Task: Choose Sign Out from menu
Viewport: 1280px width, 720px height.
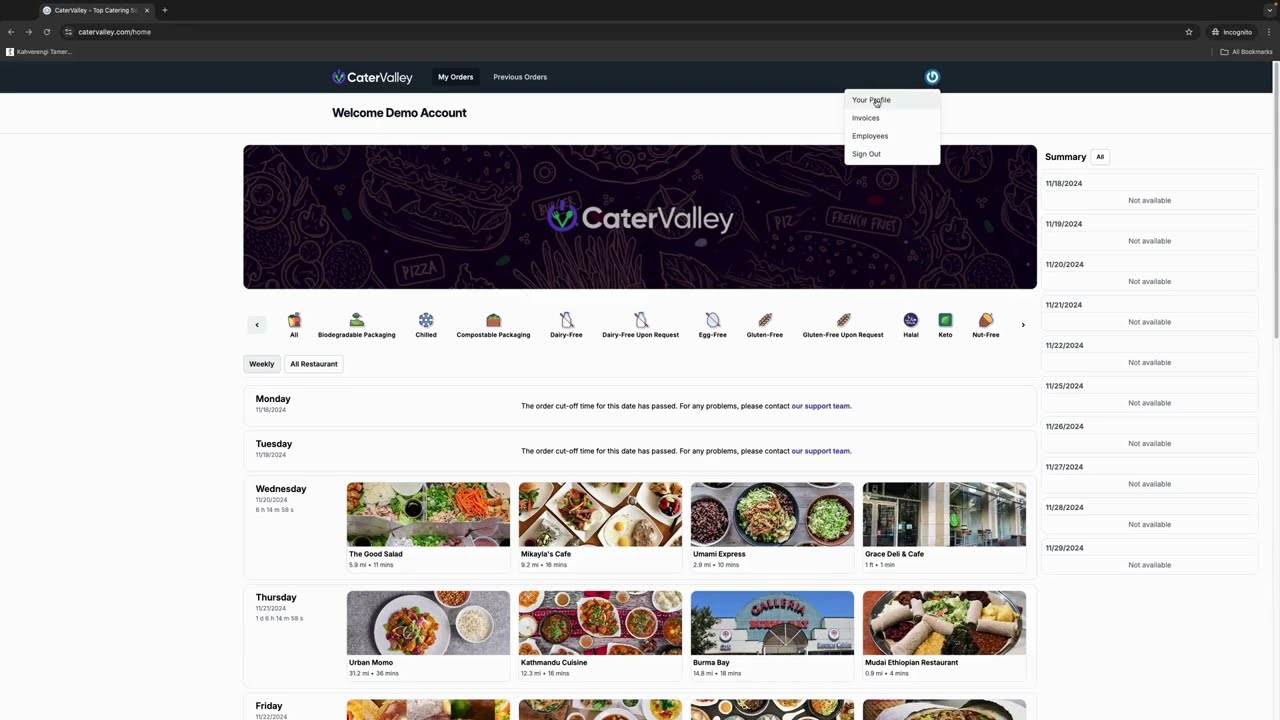Action: pos(892,154)
